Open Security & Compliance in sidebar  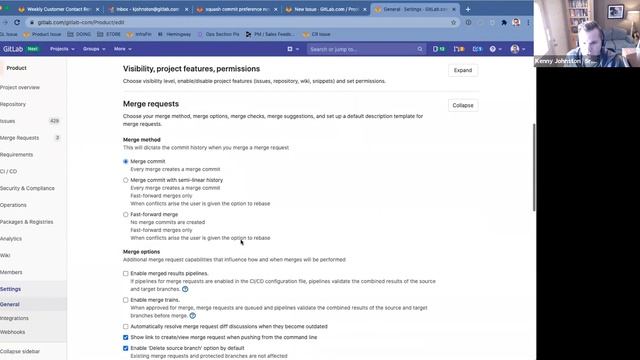point(27,188)
